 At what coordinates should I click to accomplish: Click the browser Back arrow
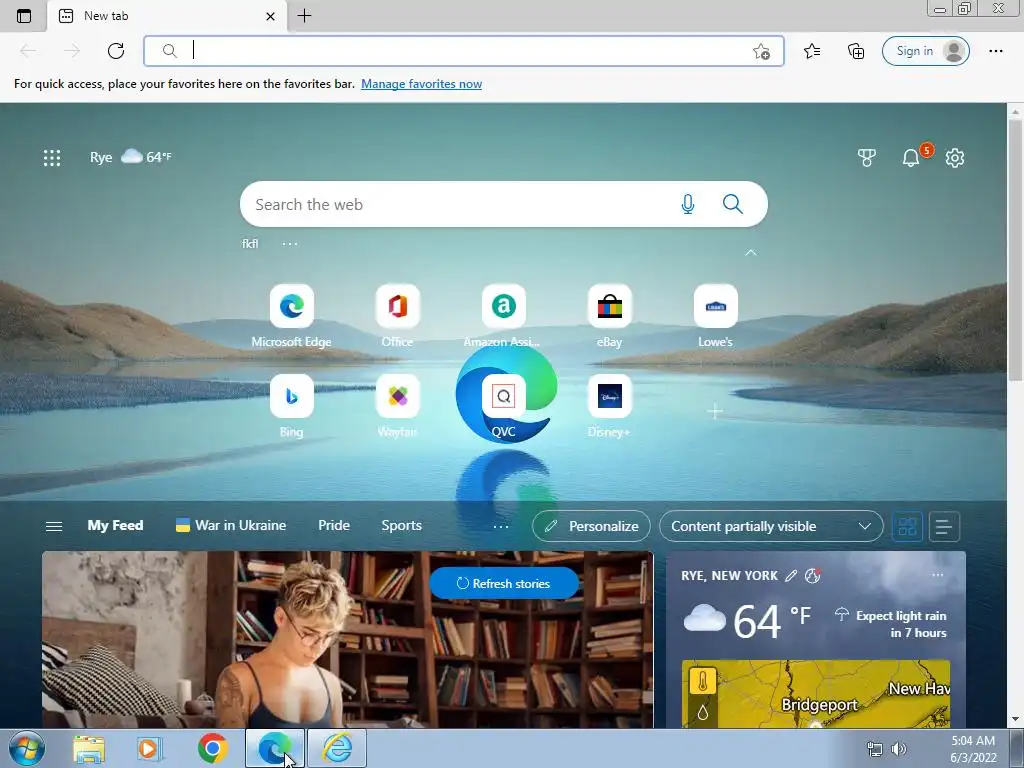28,51
